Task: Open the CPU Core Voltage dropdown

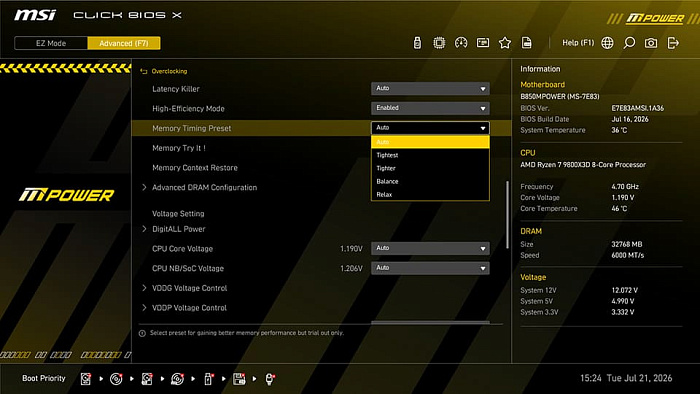Action: (x=430, y=249)
